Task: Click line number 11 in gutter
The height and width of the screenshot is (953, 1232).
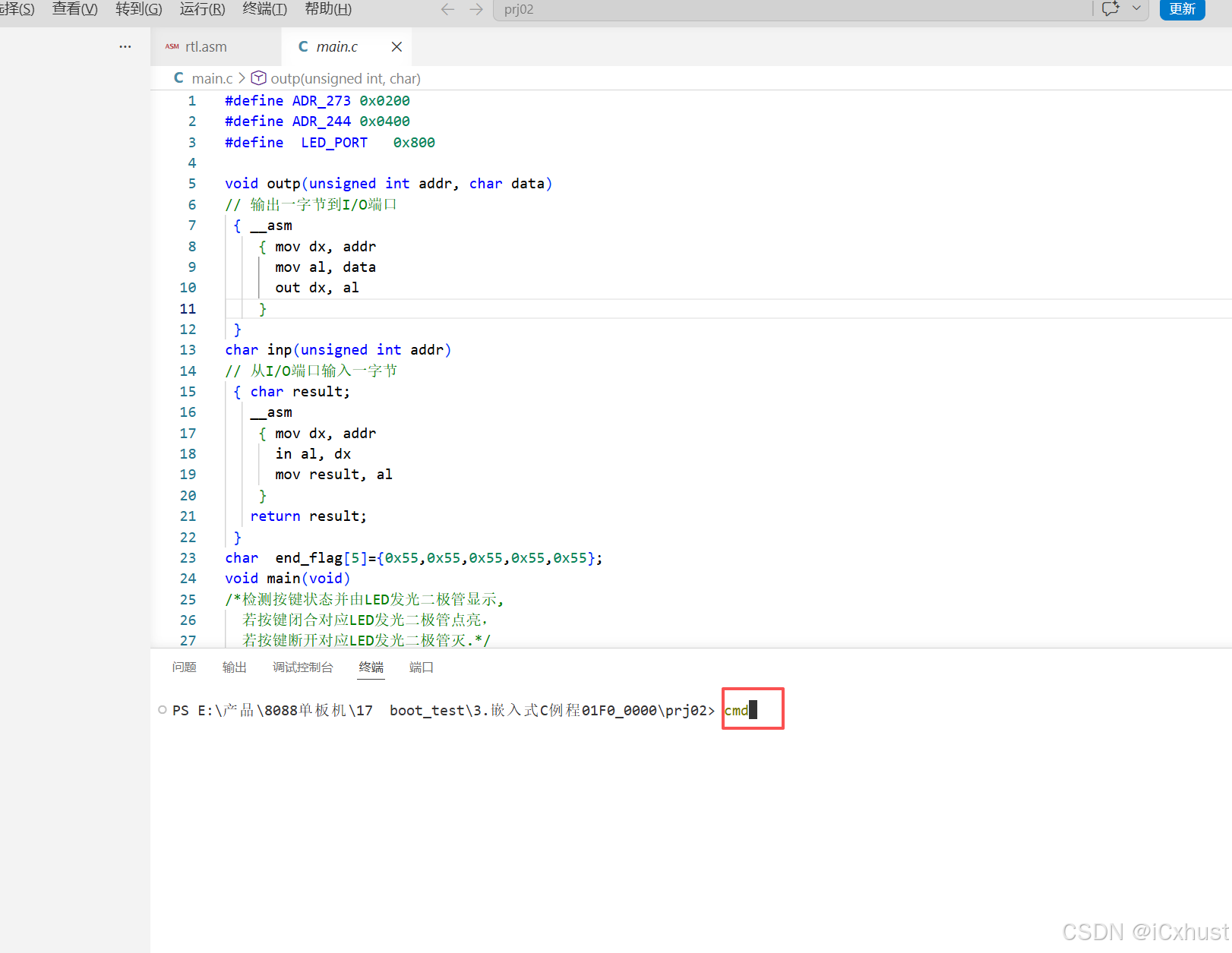Action: click(188, 309)
